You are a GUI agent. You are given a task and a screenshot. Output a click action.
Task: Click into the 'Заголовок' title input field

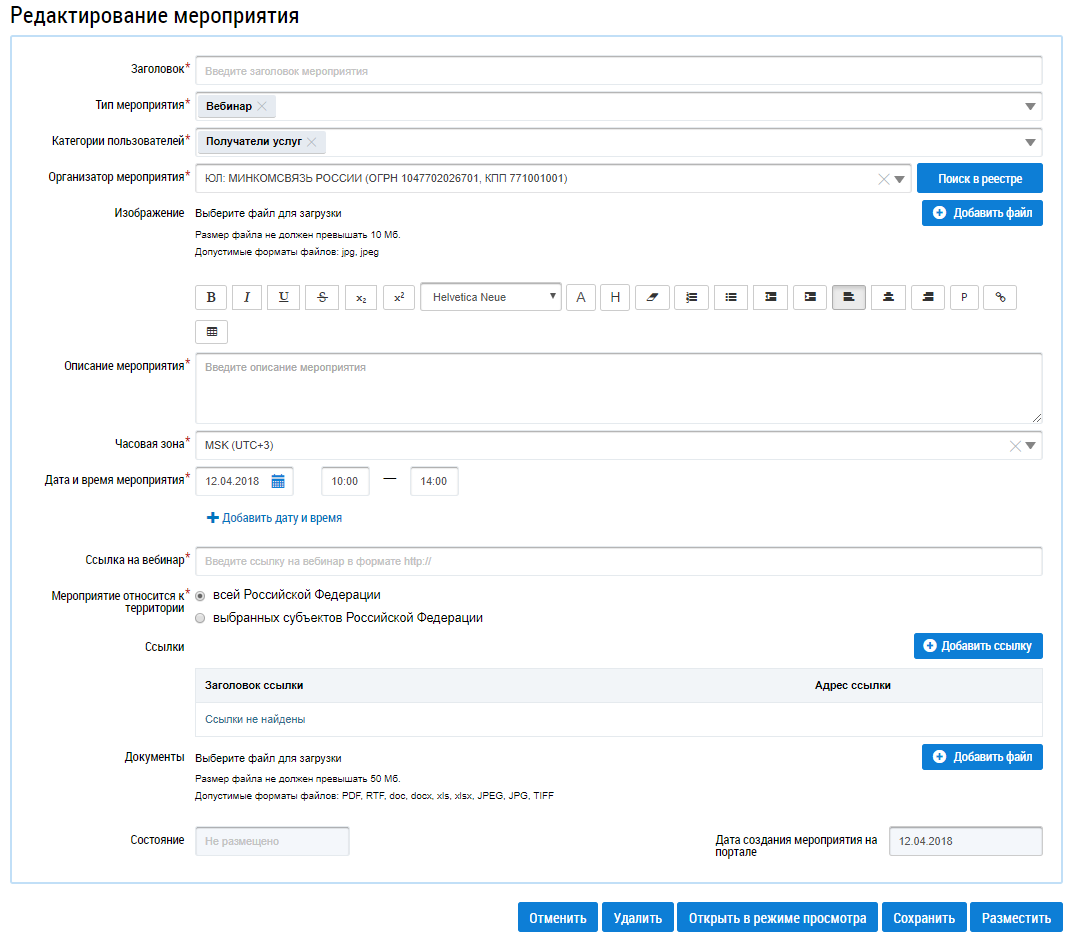(x=618, y=71)
